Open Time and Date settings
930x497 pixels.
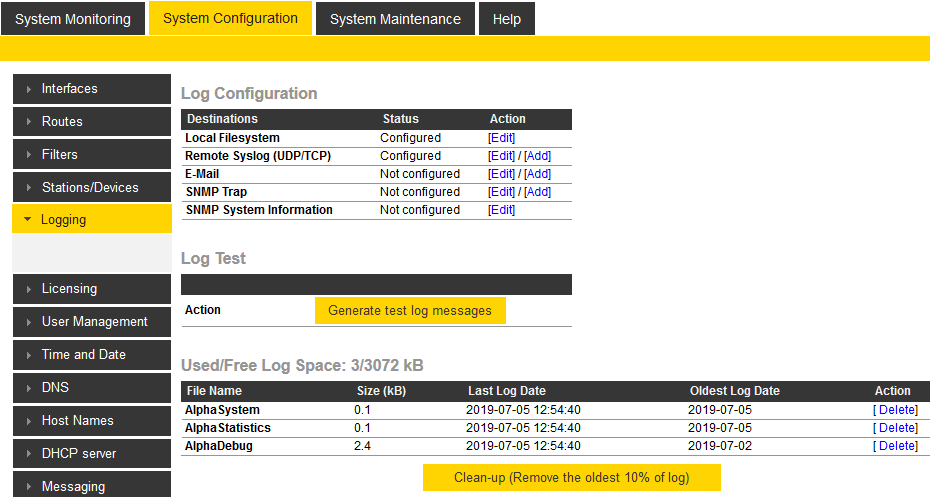(91, 355)
